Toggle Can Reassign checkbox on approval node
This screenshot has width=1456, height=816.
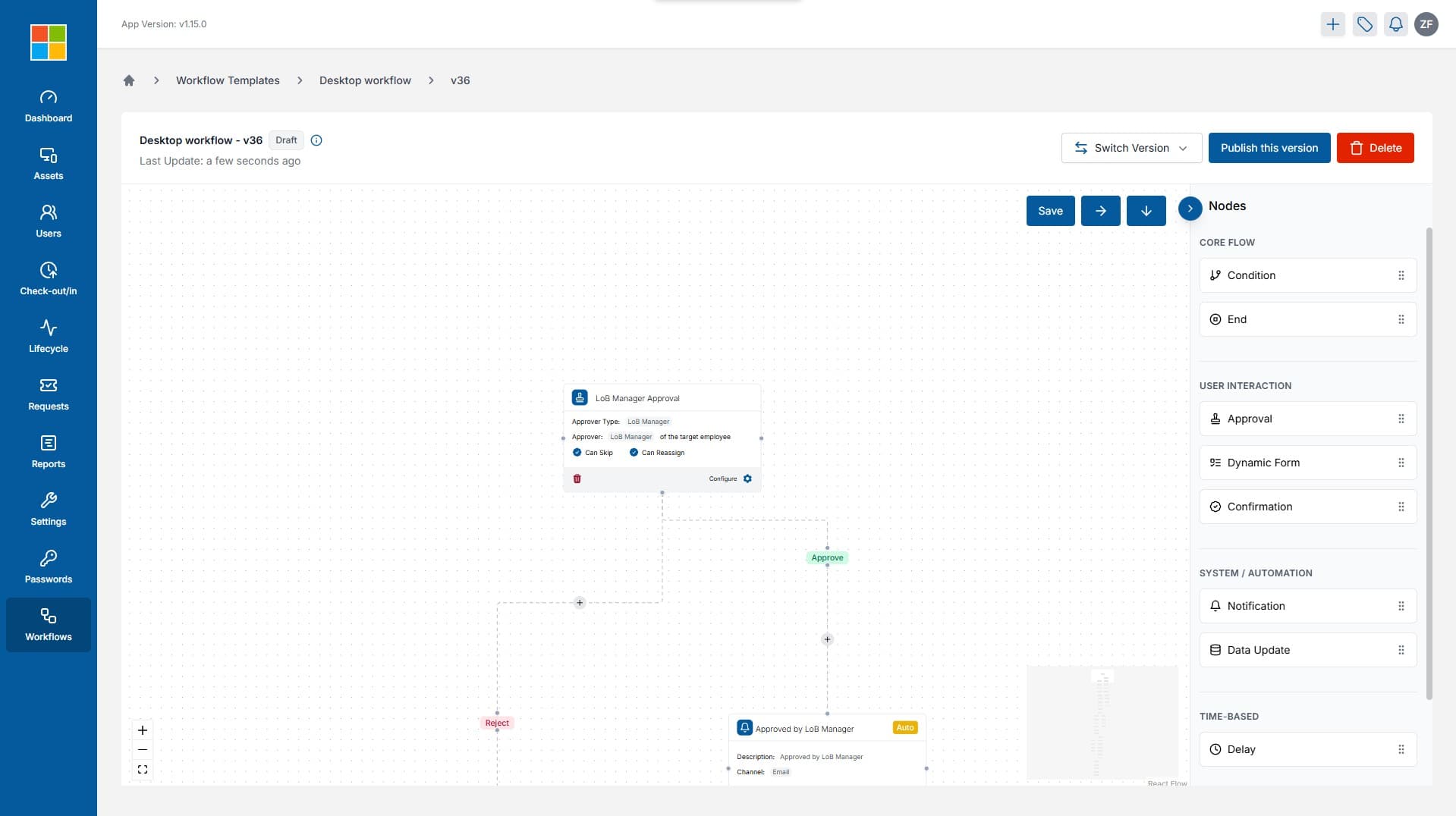point(634,453)
